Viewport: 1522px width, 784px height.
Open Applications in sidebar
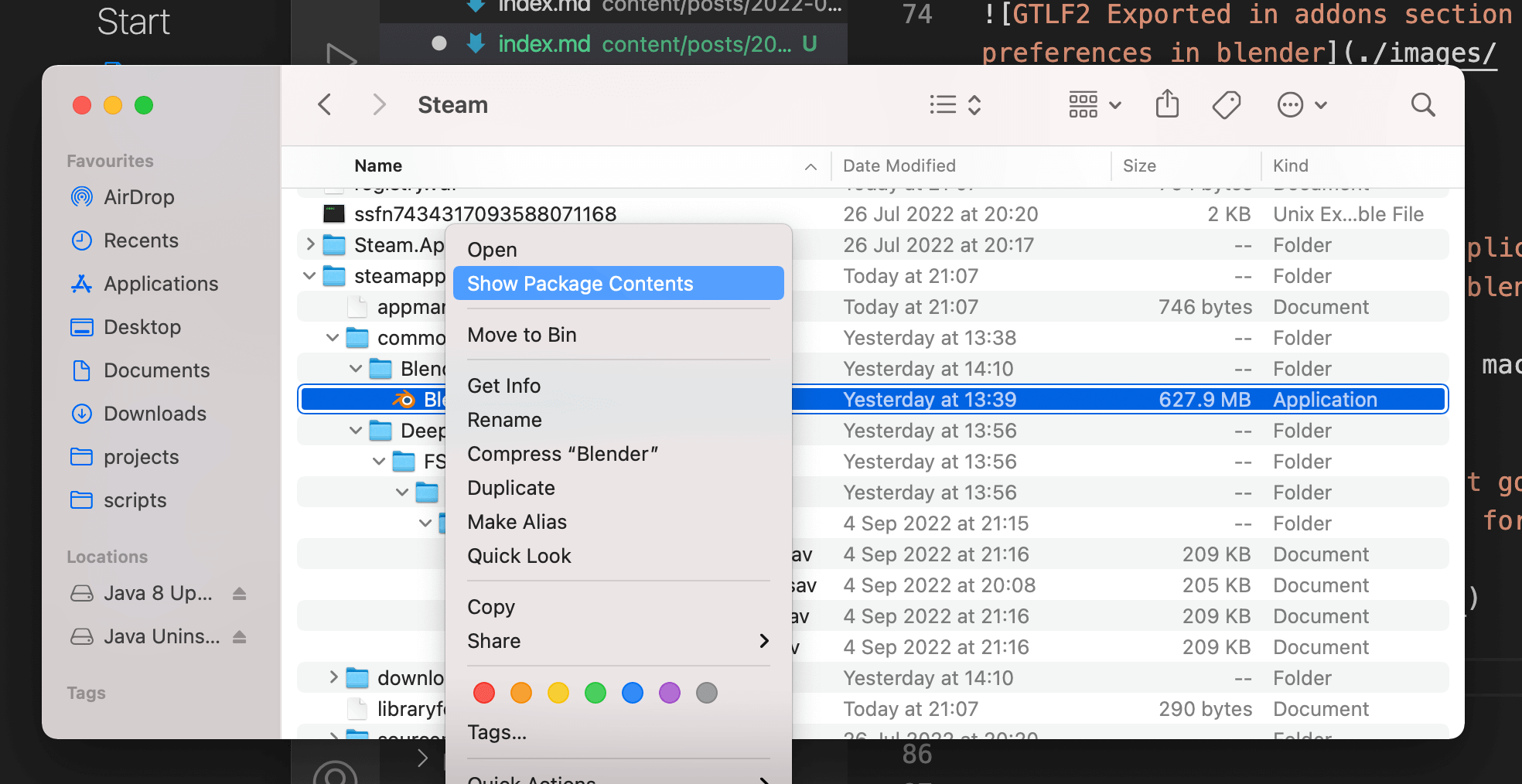click(144, 284)
